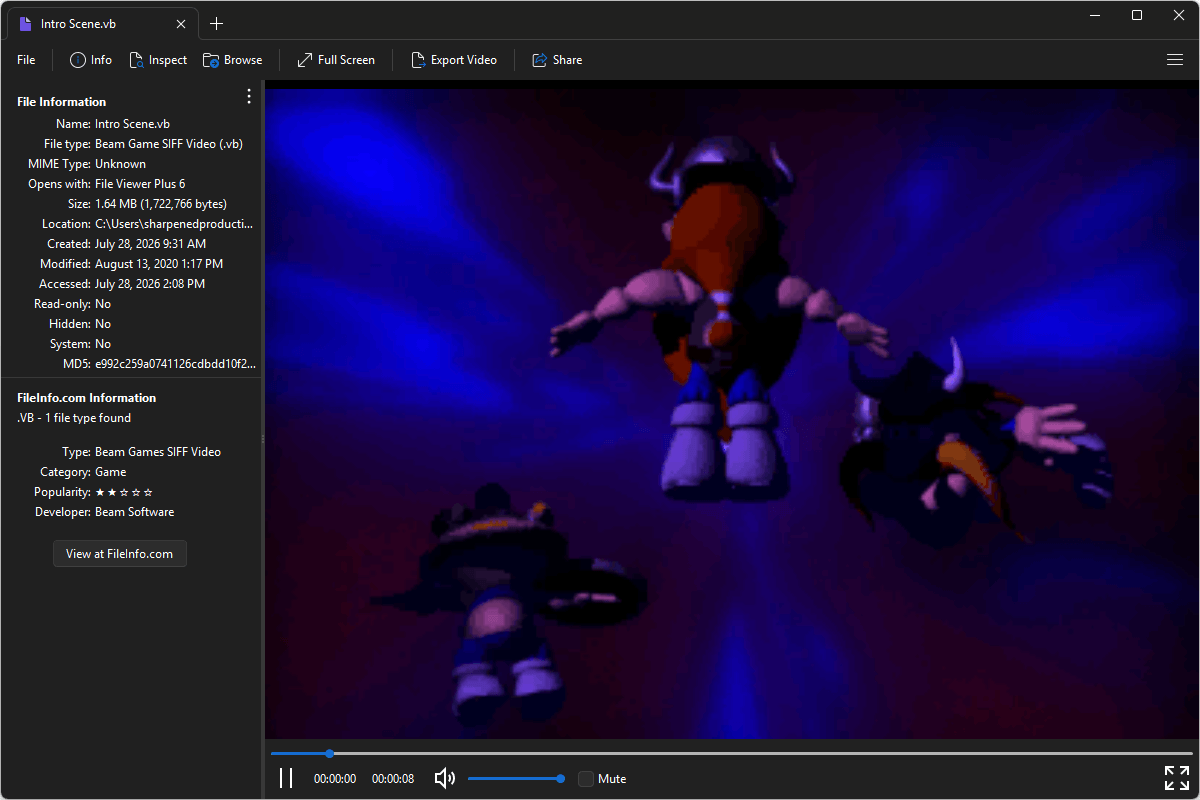Open the File menu
Viewport: 1200px width, 800px height.
26,60
